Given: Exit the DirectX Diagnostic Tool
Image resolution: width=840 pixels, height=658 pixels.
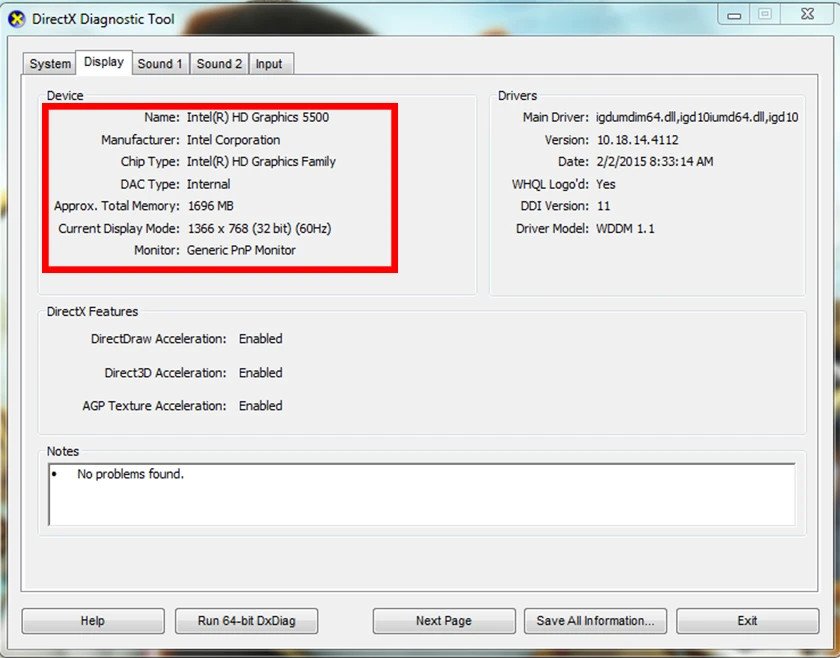Looking at the screenshot, I should coord(746,620).
